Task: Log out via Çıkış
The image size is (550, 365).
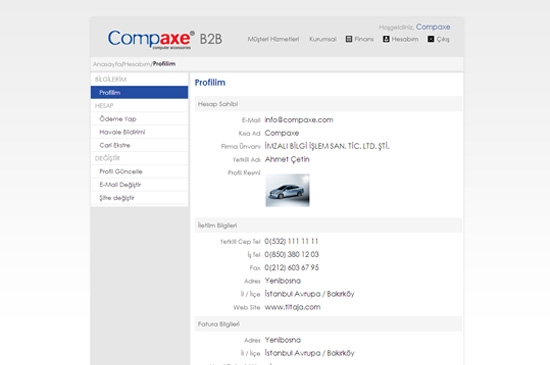Action: pos(443,39)
